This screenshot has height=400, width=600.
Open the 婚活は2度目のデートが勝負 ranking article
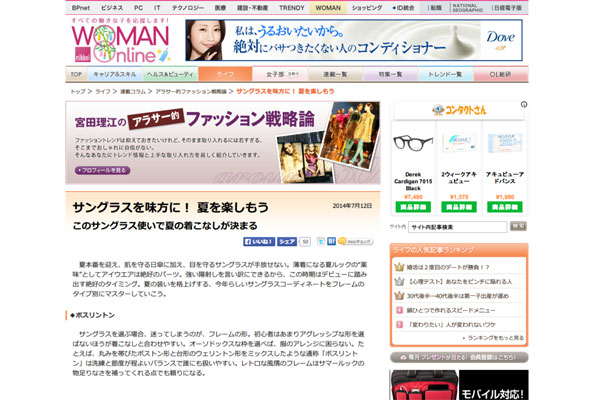(448, 267)
